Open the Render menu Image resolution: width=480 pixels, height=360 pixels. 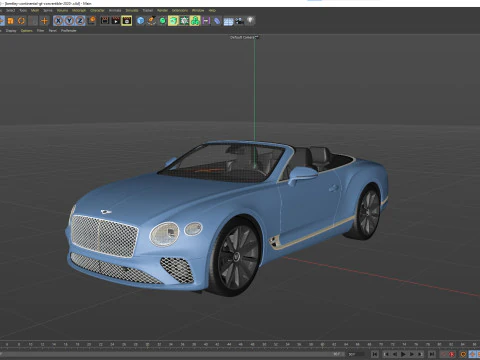click(163, 11)
